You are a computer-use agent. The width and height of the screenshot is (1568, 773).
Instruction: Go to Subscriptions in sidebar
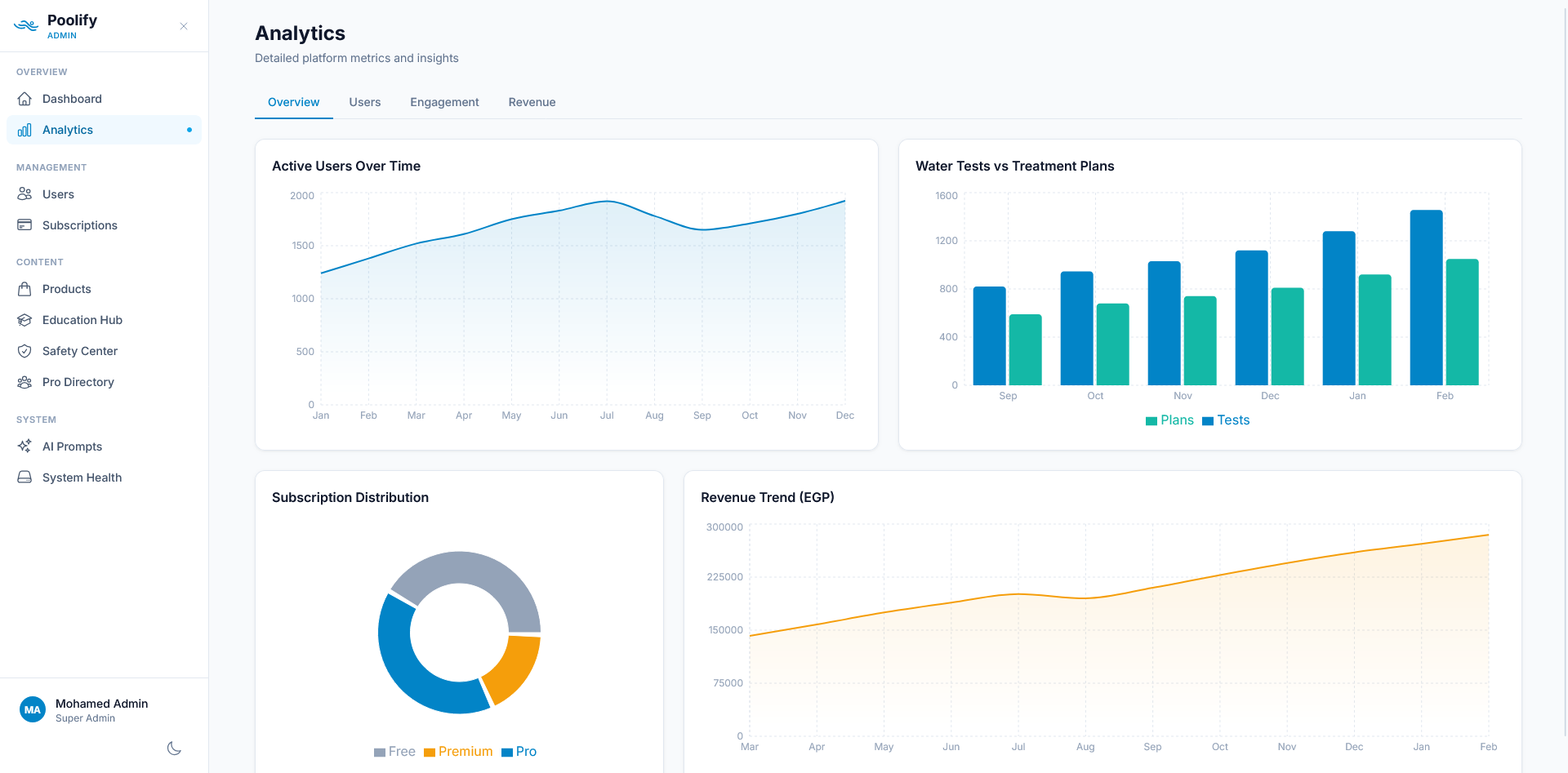[104, 225]
